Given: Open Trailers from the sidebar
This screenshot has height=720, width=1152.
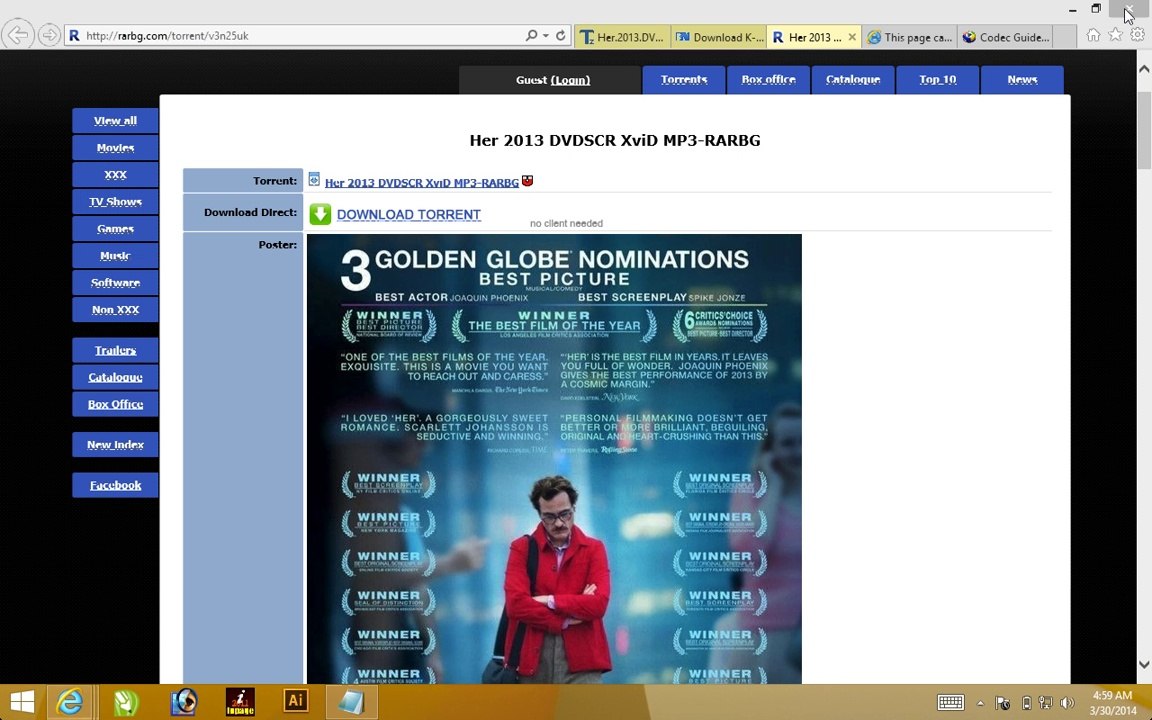Looking at the screenshot, I should click(115, 350).
